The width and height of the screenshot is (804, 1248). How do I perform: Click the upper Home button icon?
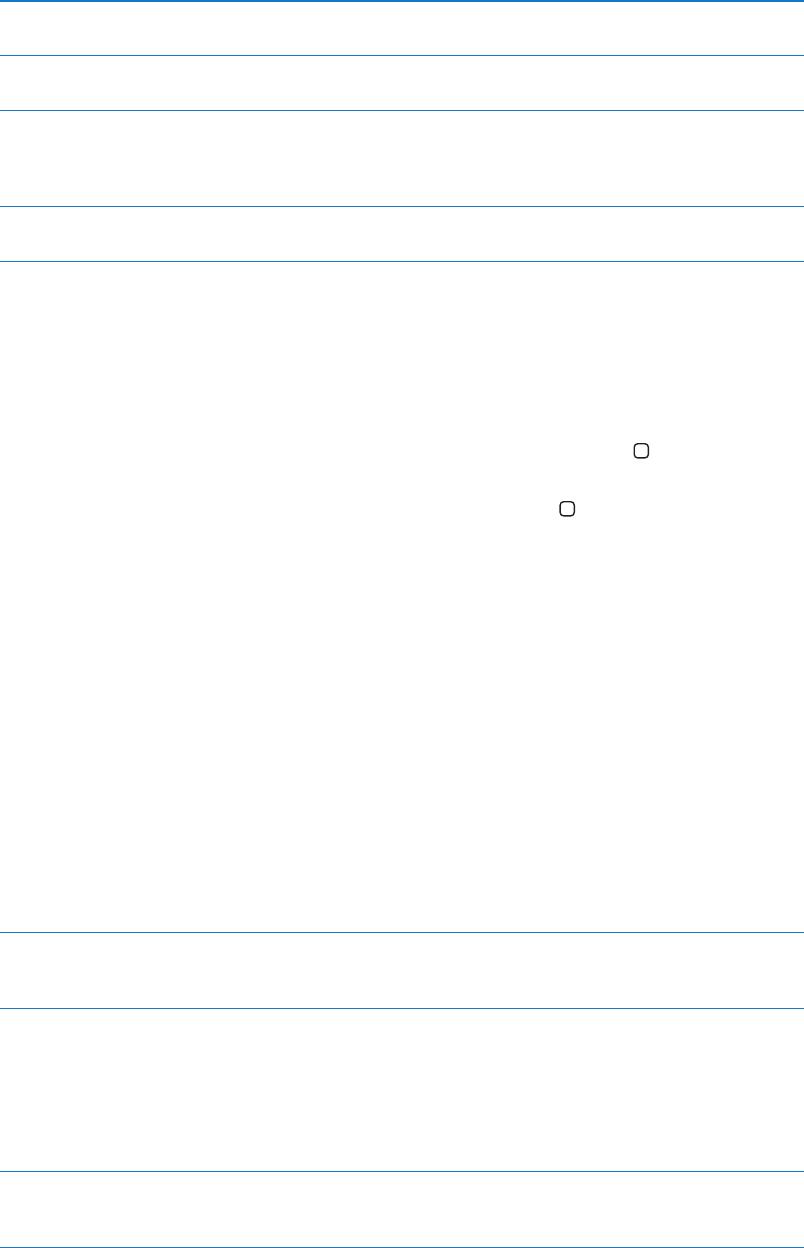(642, 452)
